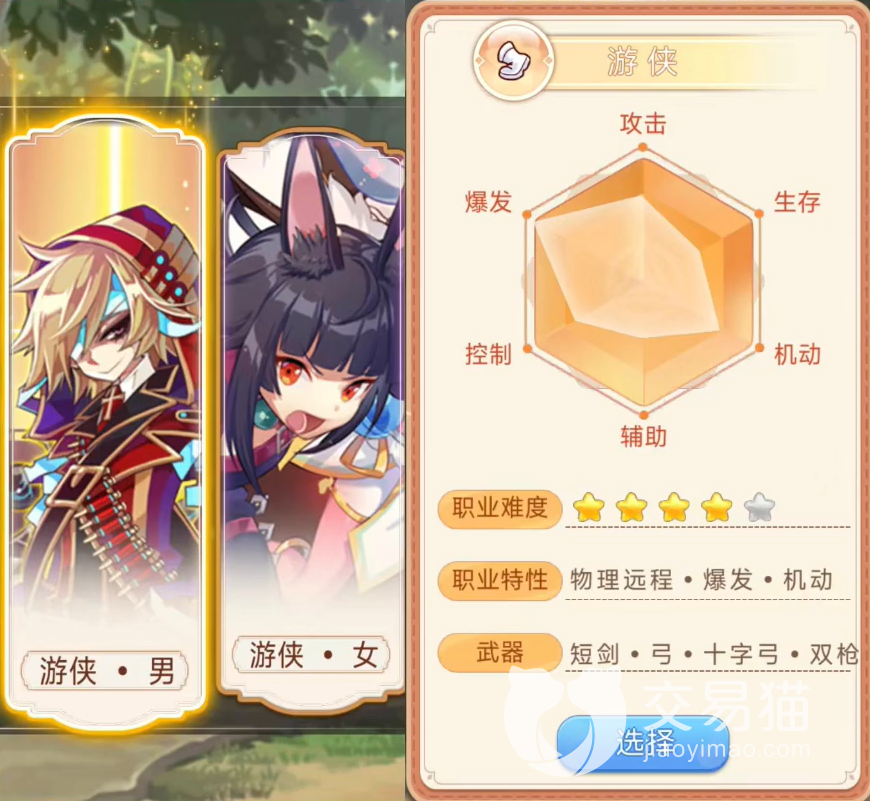Click the fourth gold difficulty star
This screenshot has width=870, height=801.
click(x=716, y=507)
